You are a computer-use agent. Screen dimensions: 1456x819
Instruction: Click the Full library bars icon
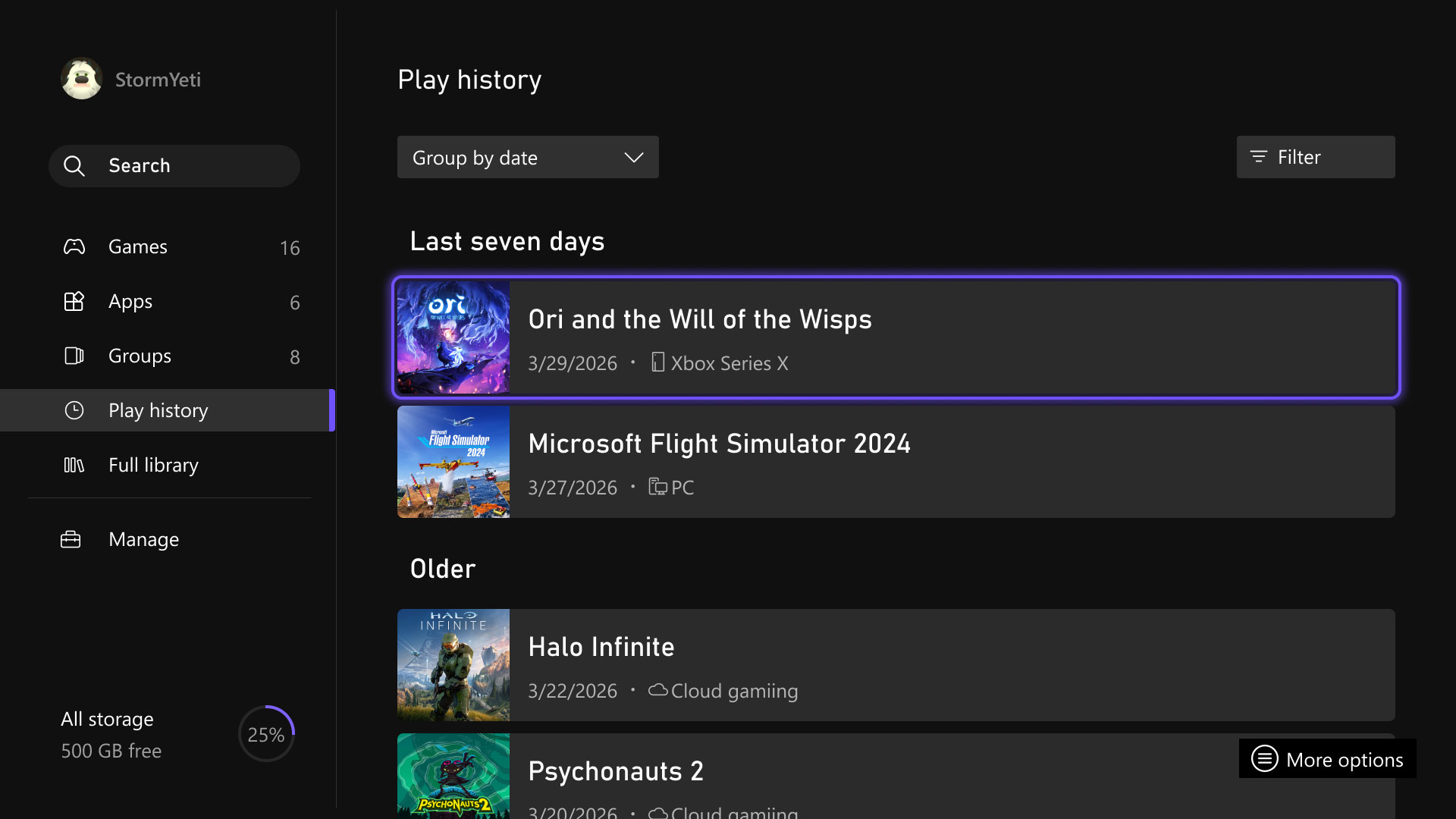(74, 465)
